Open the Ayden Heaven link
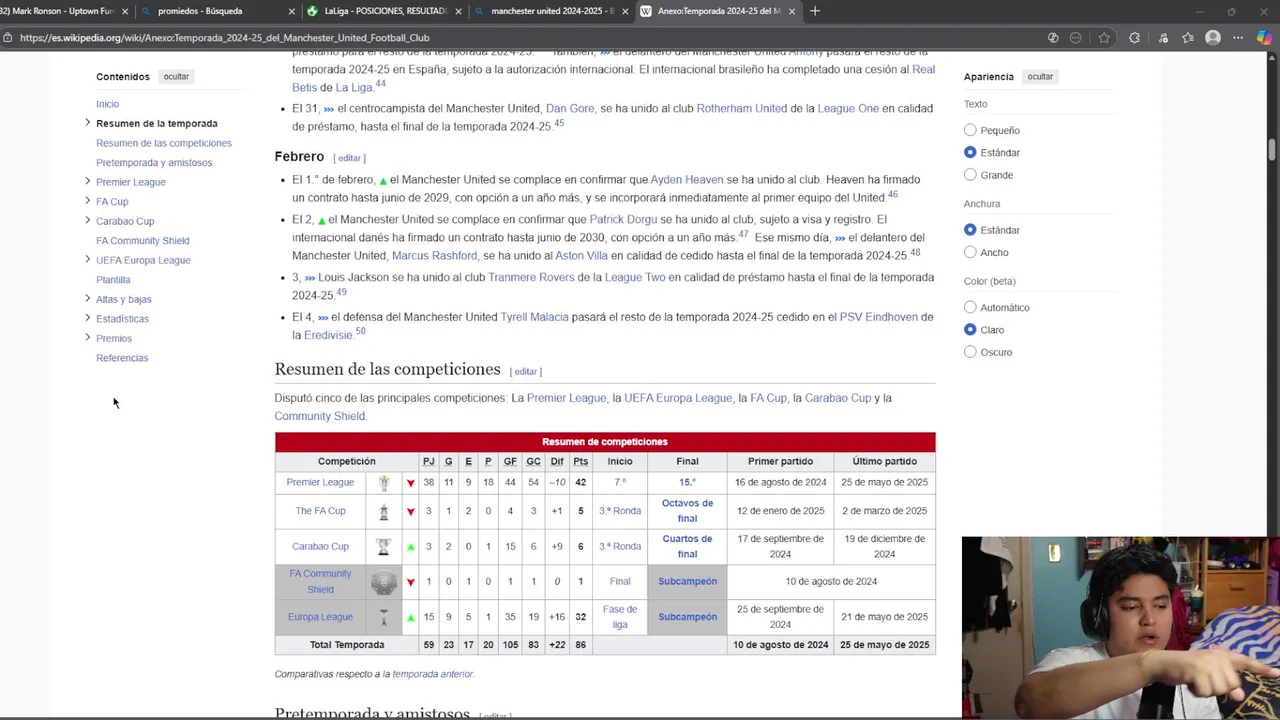The width and height of the screenshot is (1280, 720). (x=687, y=180)
